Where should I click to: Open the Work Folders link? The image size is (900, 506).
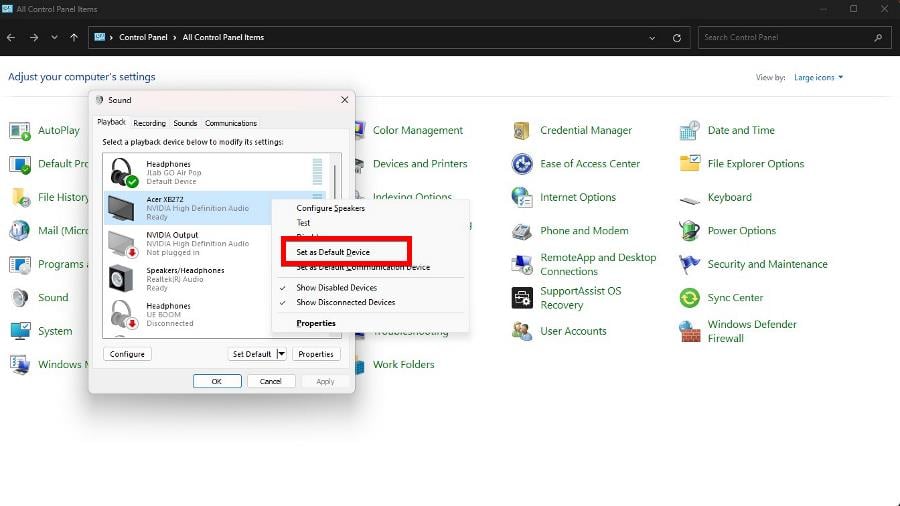(404, 364)
